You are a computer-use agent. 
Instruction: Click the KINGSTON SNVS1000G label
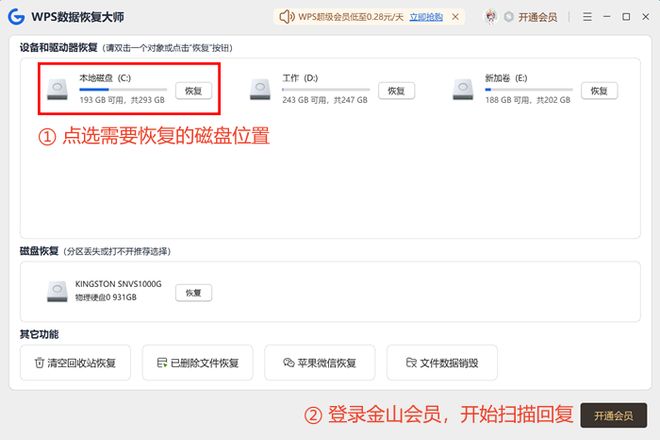[x=118, y=284]
